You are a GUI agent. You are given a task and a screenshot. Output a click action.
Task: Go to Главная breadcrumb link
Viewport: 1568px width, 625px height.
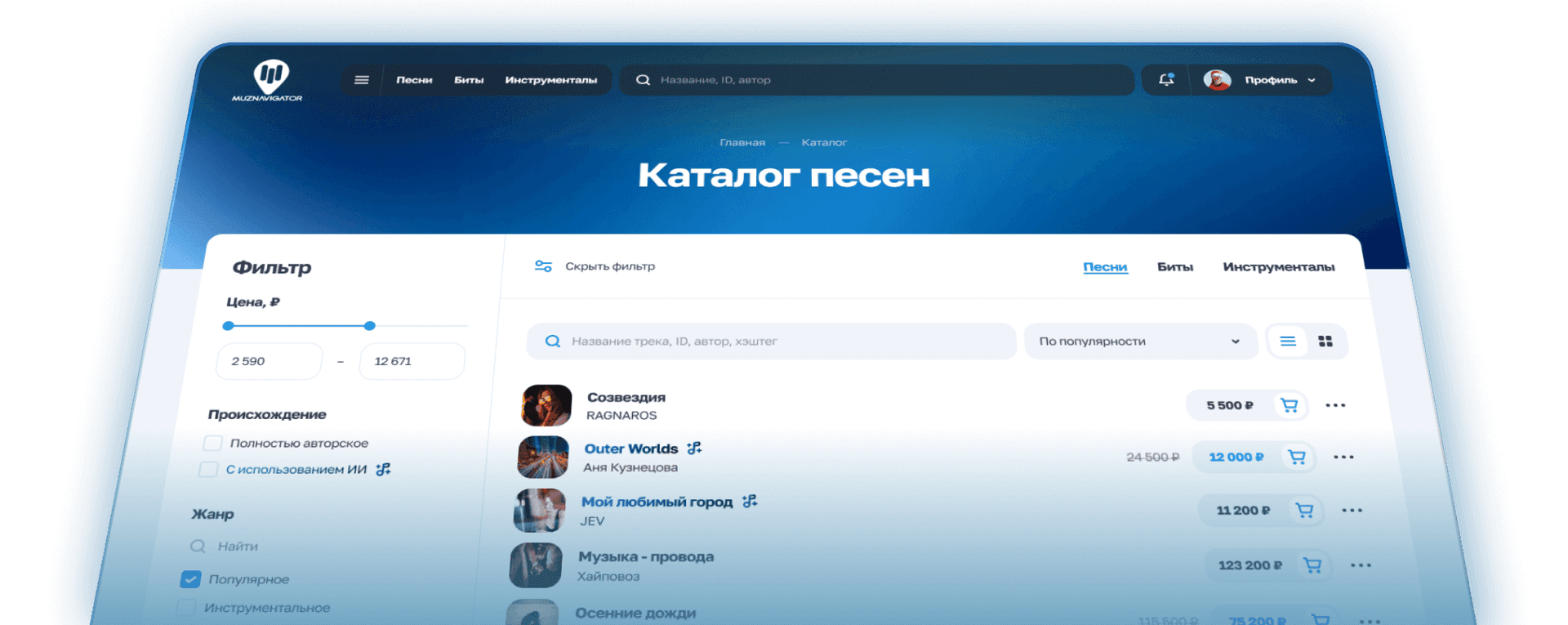tap(742, 142)
